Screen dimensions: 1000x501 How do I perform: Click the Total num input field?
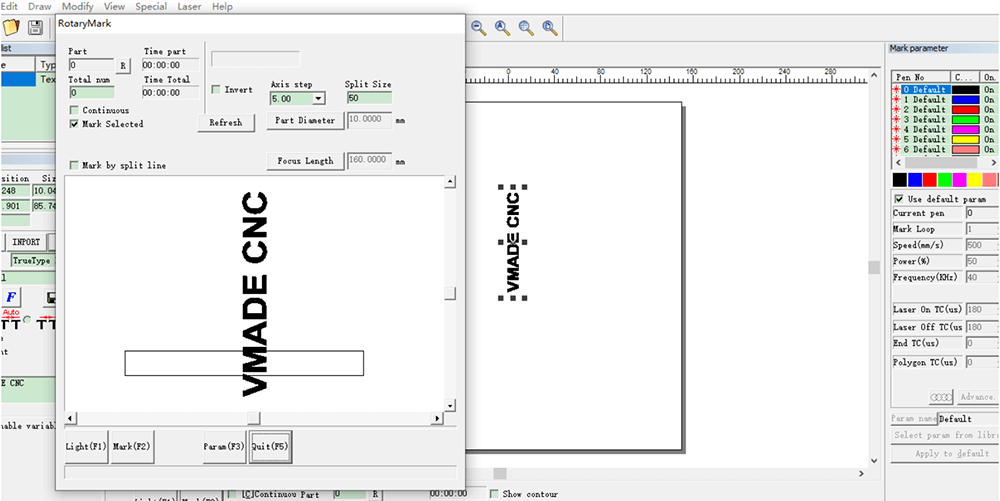click(91, 92)
